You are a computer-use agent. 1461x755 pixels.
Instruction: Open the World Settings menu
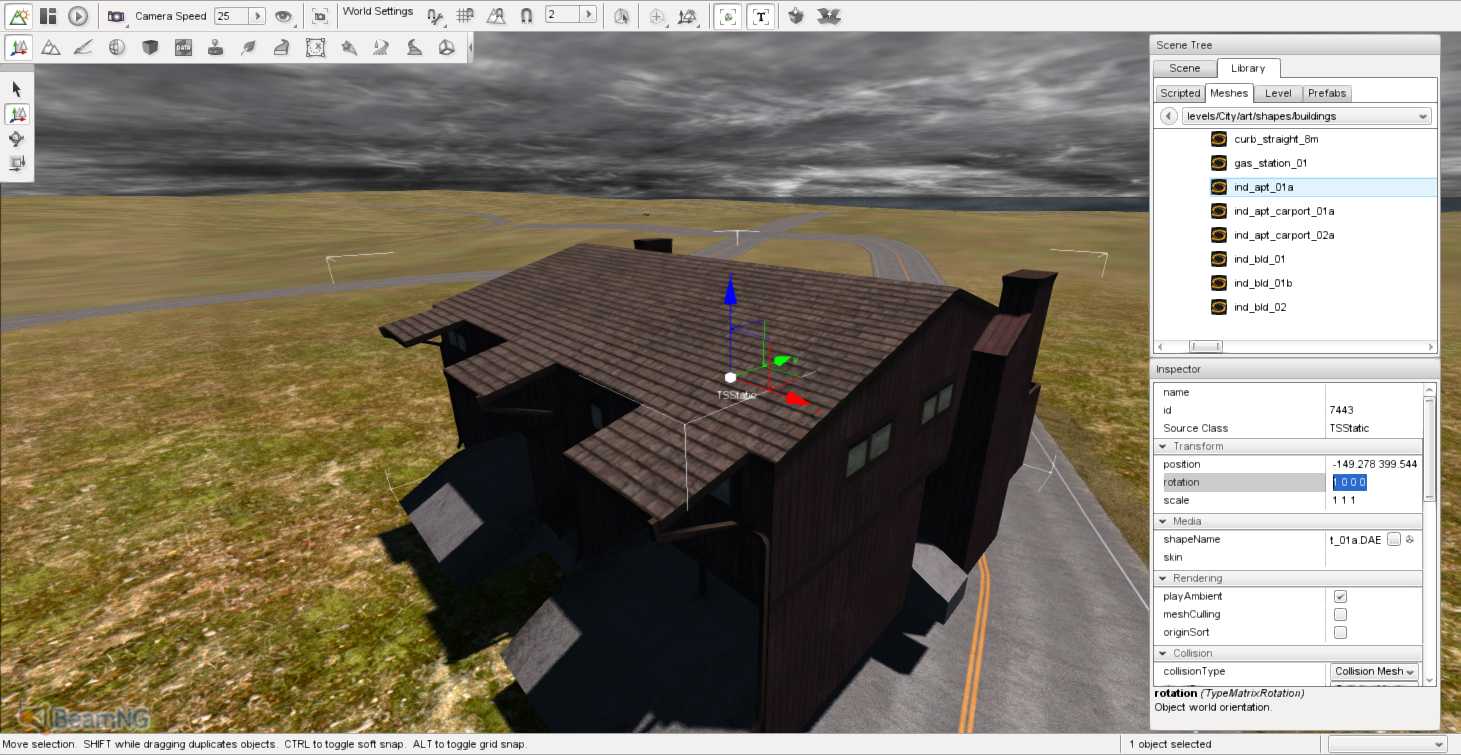click(x=378, y=12)
